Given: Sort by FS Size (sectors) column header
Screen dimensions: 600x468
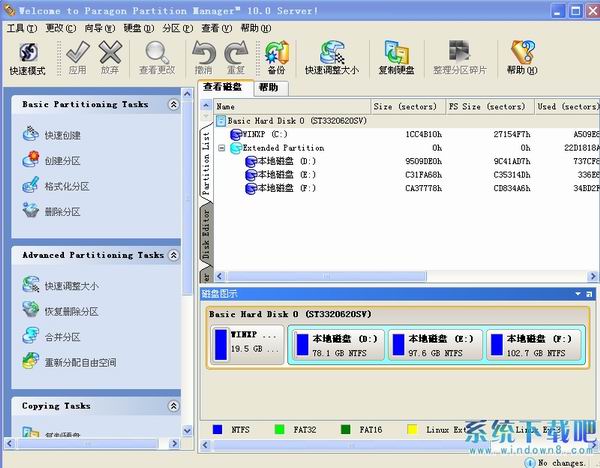Looking at the screenshot, I should pos(490,107).
